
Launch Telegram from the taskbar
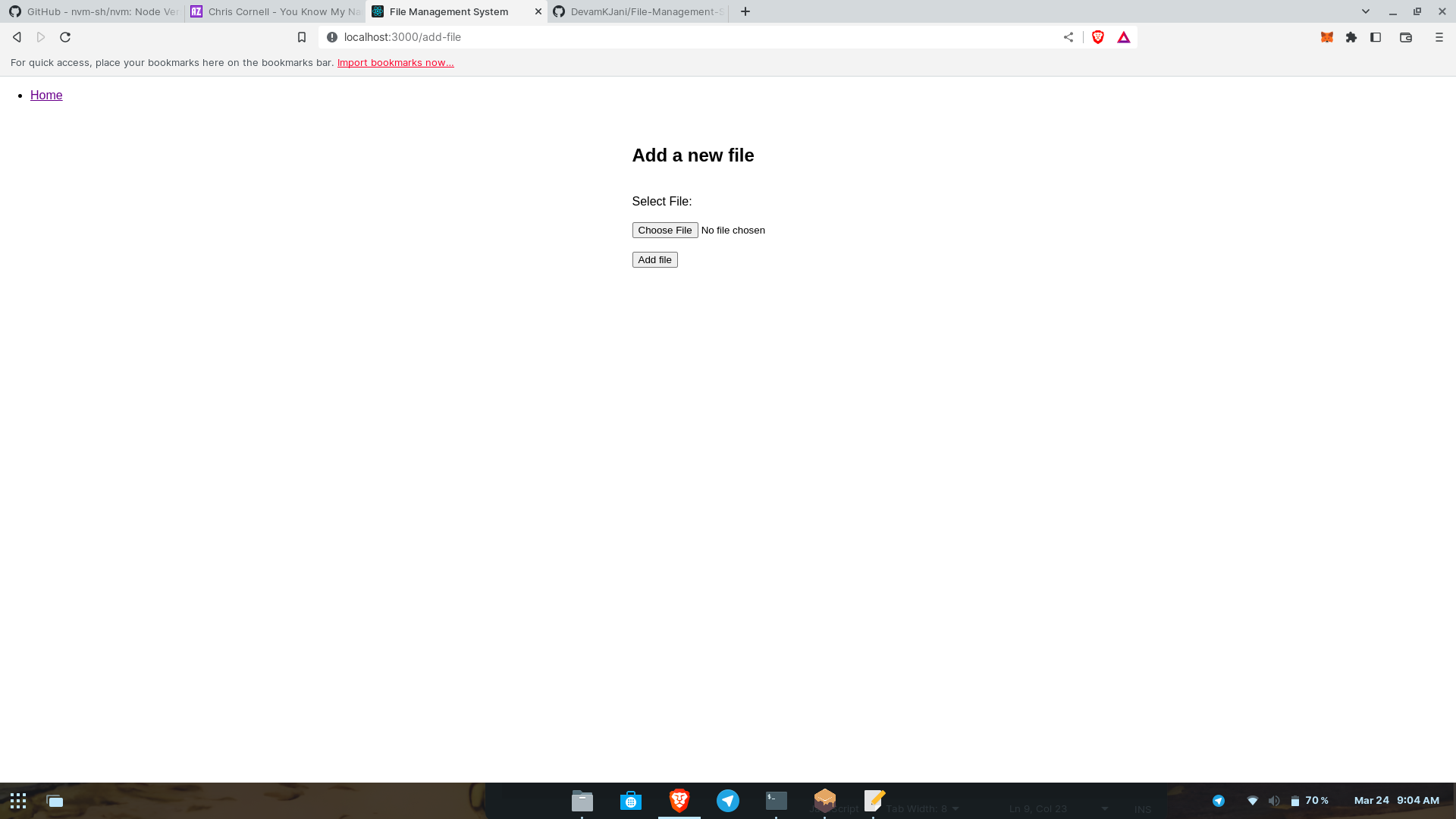point(727,800)
